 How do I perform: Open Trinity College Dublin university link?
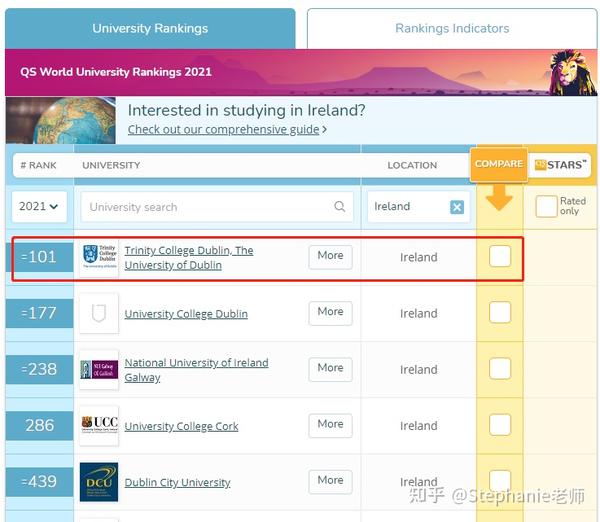(189, 258)
